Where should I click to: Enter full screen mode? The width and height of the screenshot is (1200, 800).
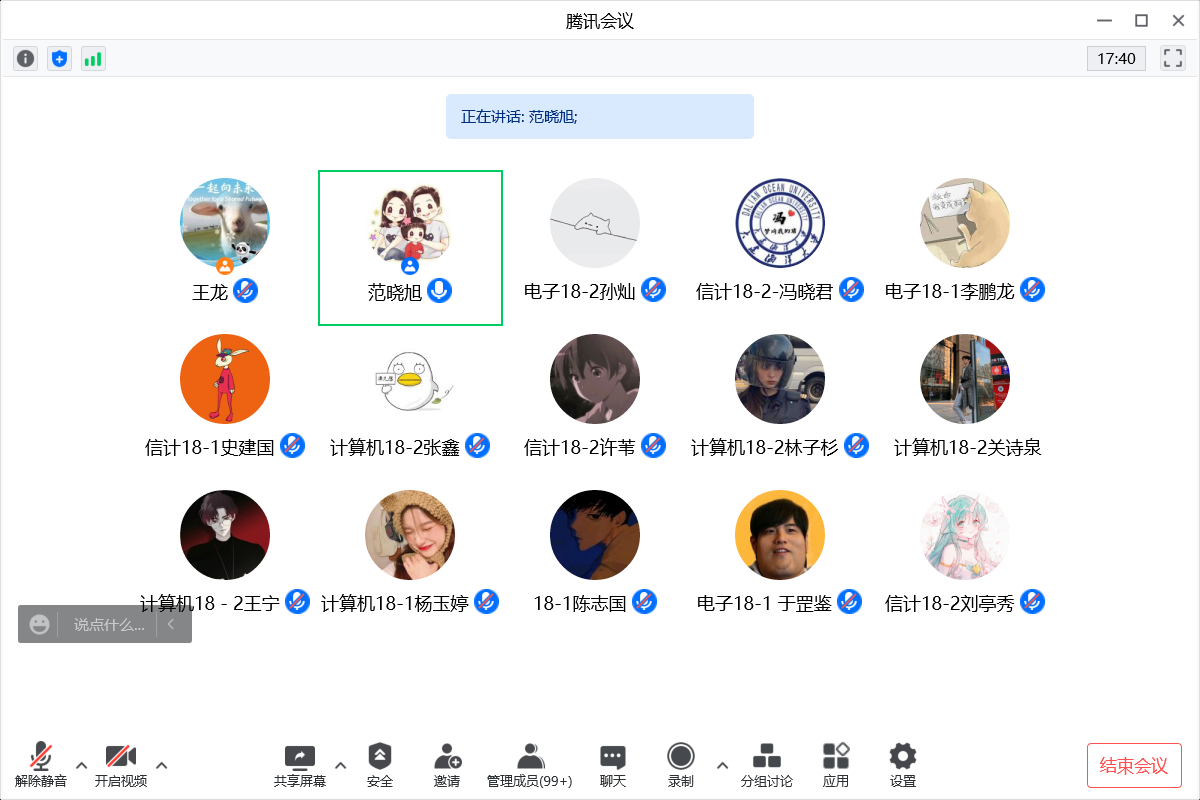pos(1172,59)
